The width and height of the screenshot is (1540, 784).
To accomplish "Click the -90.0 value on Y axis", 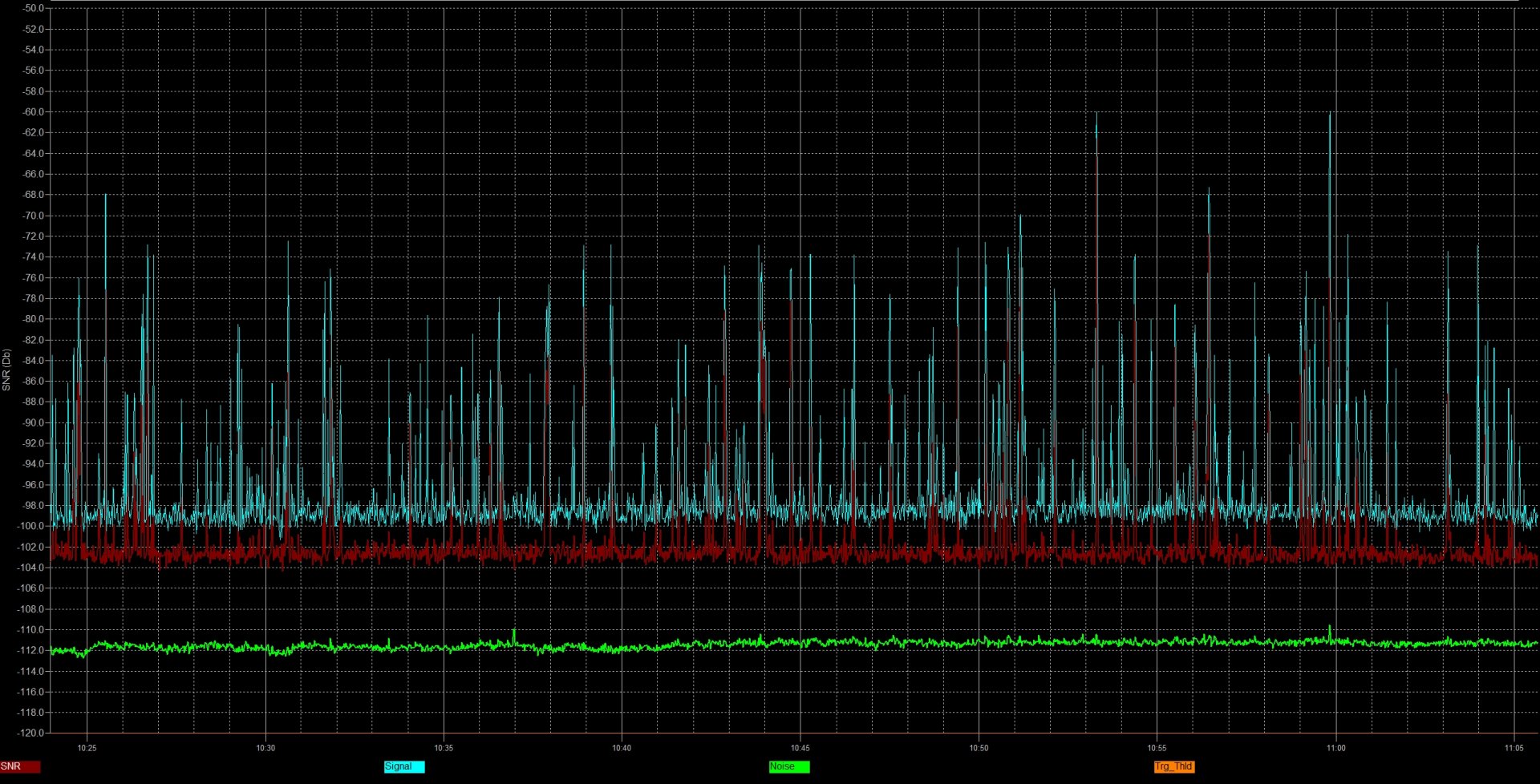I will tap(34, 422).
